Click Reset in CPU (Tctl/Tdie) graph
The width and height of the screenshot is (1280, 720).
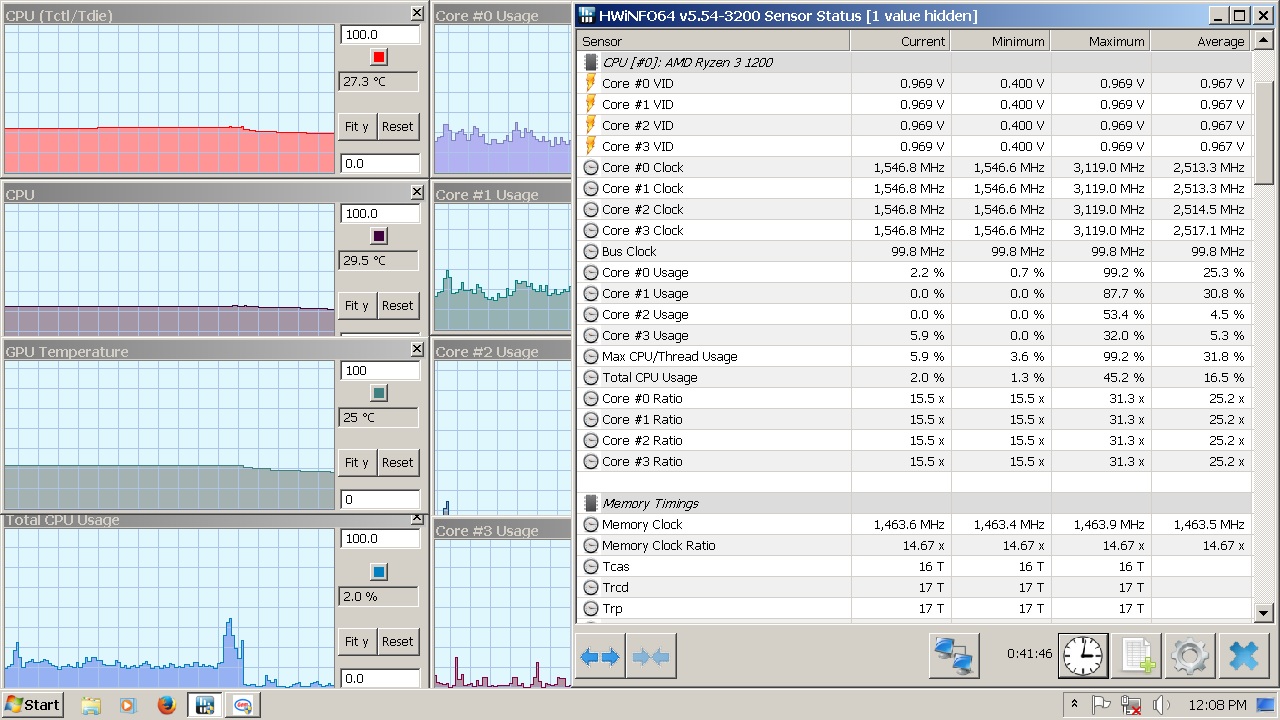[x=397, y=127]
